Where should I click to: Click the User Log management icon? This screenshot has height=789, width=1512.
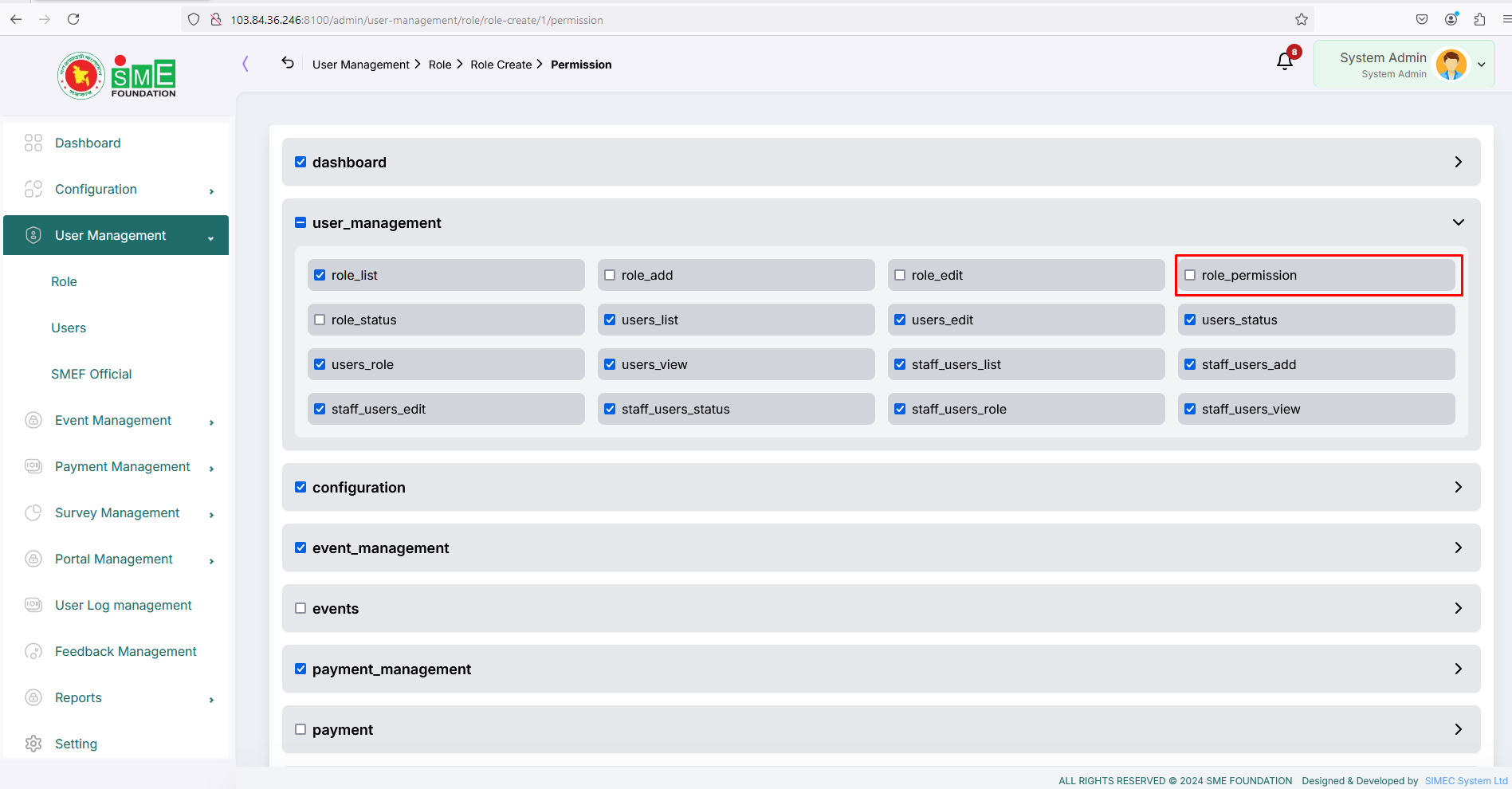pyautogui.click(x=33, y=605)
